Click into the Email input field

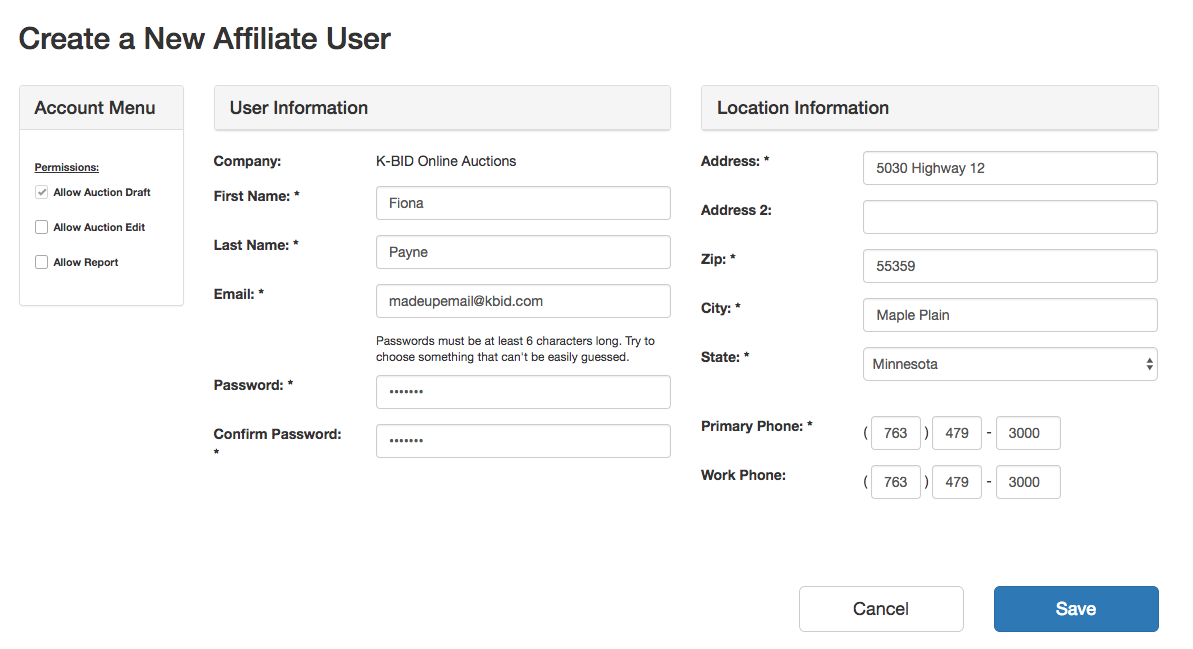(523, 301)
